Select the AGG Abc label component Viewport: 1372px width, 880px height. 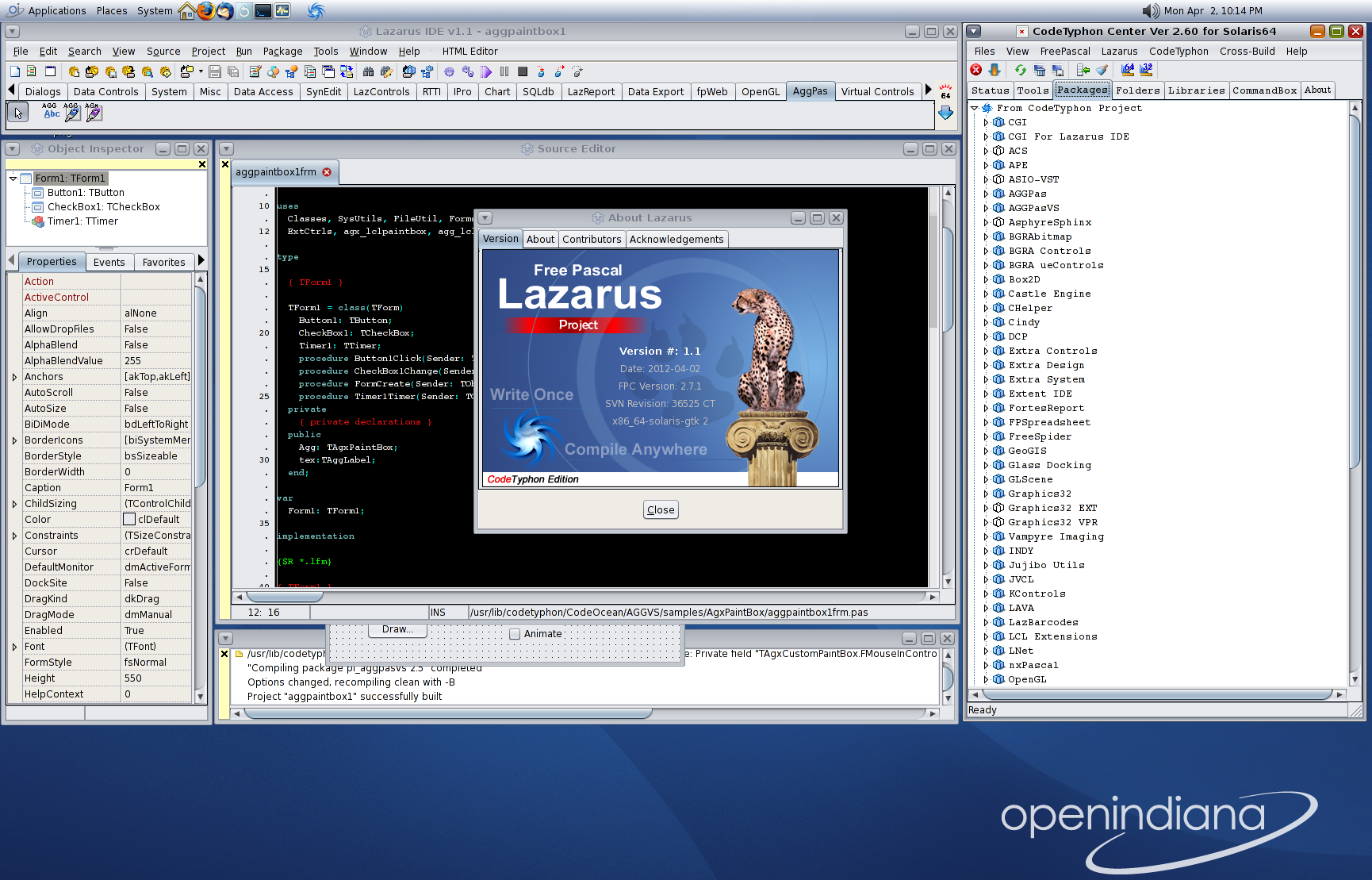51,112
